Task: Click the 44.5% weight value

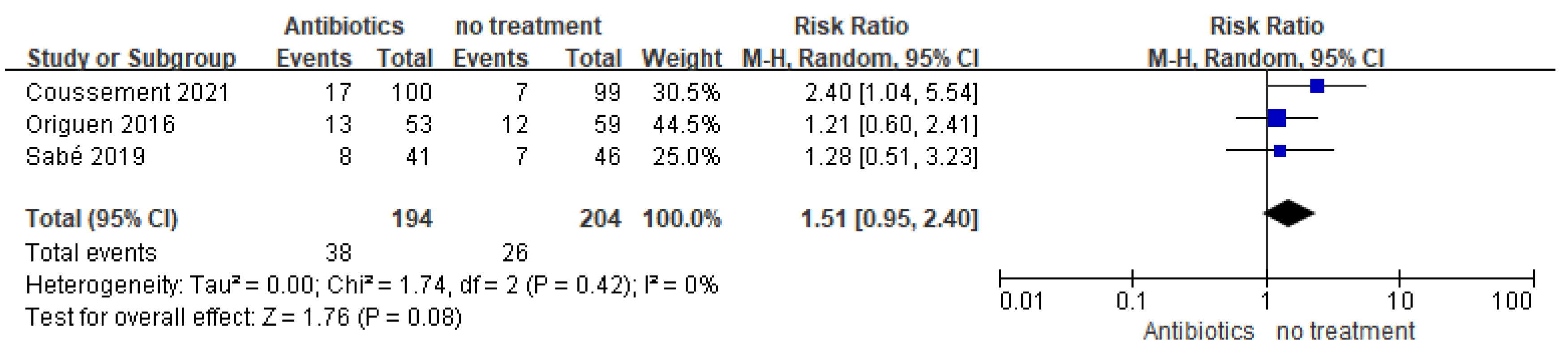Action: point(686,125)
